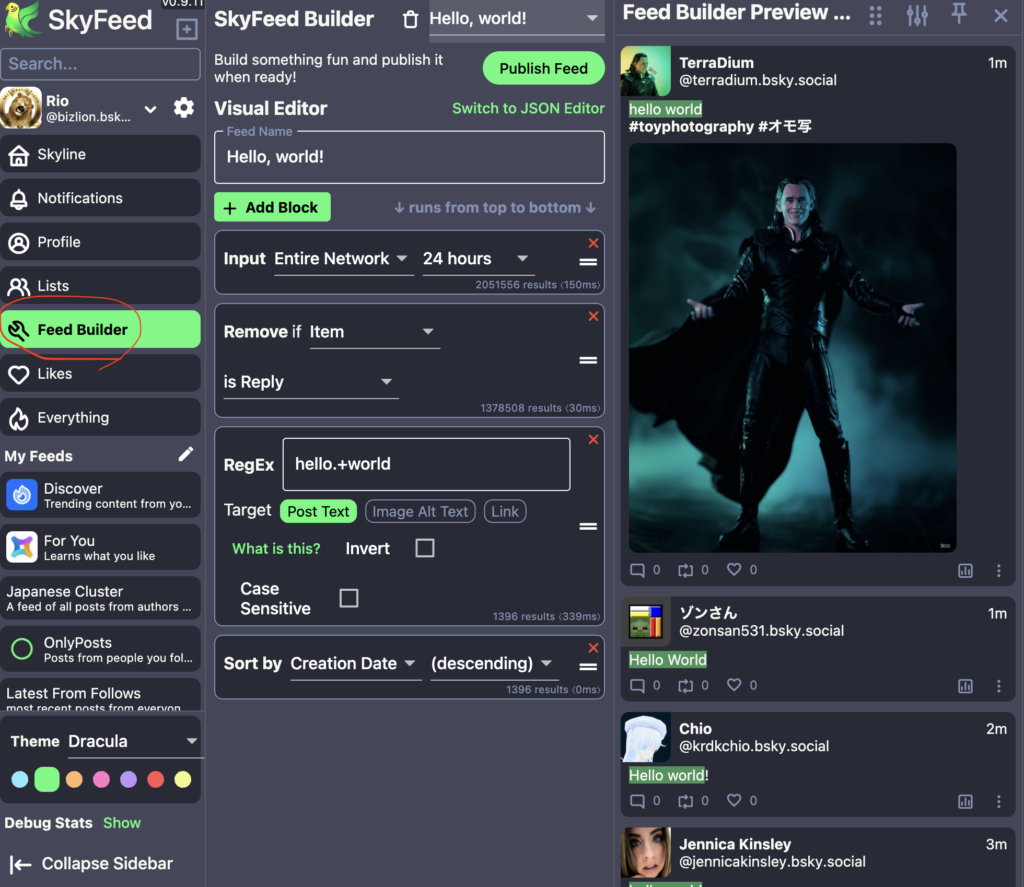Click Collapse Sidebar
The image size is (1024, 887).
coord(92,863)
